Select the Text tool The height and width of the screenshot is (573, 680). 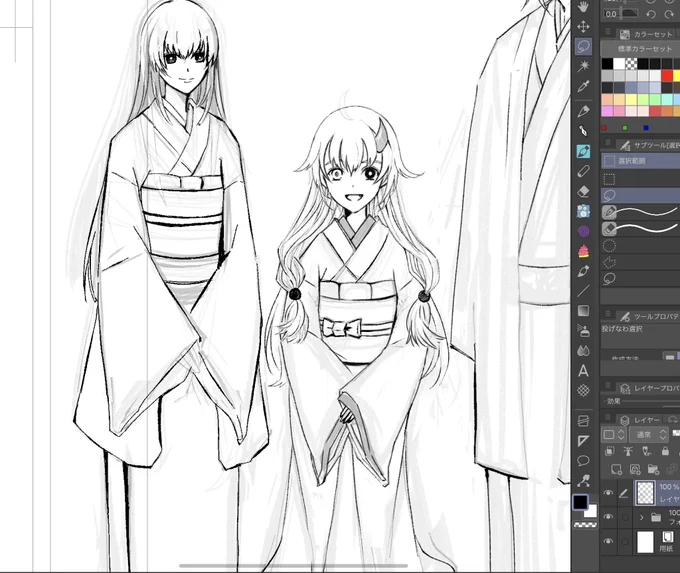pos(584,371)
